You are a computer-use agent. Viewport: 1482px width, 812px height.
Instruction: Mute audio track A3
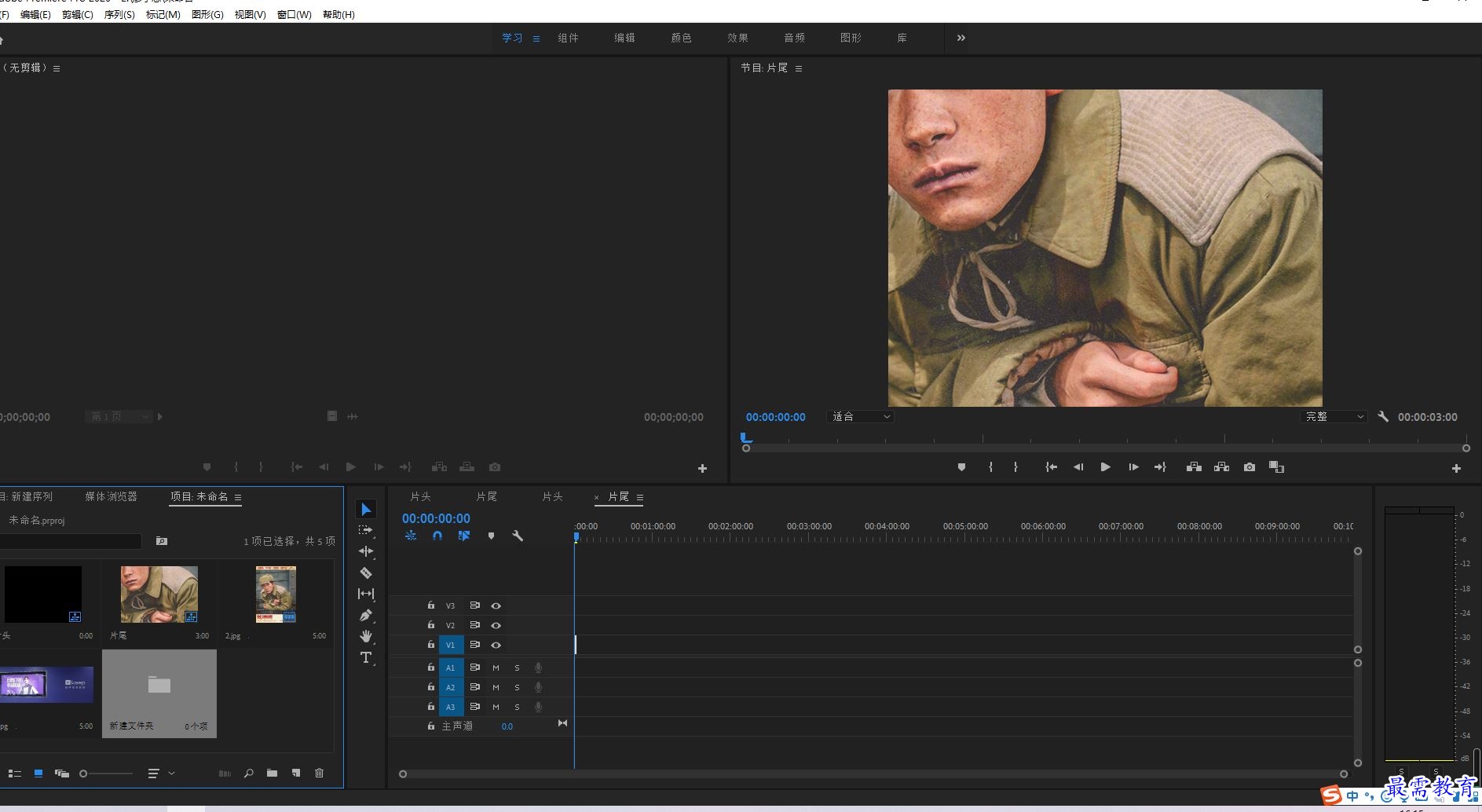496,707
